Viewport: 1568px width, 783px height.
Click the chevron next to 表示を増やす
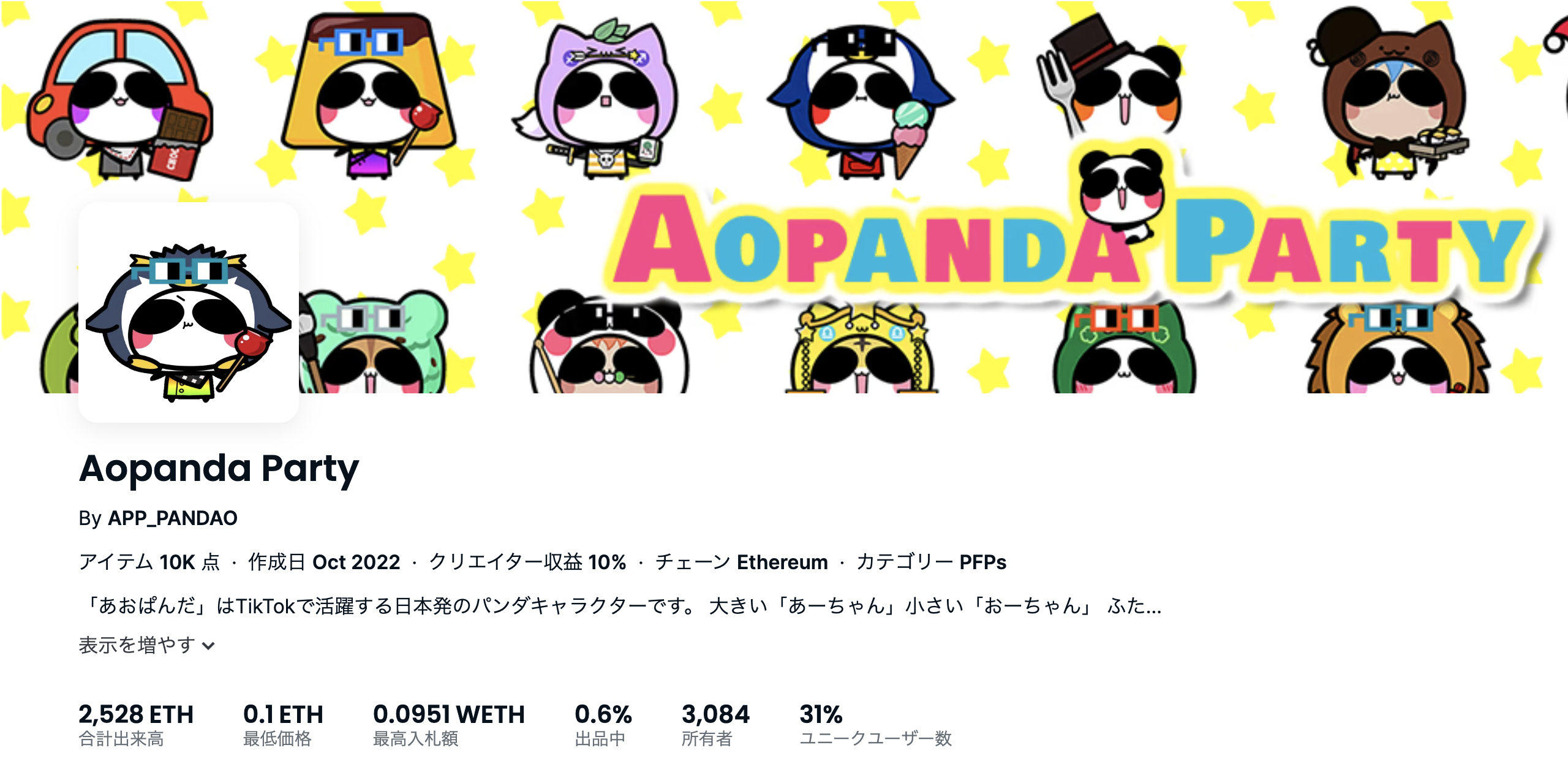pyautogui.click(x=209, y=646)
